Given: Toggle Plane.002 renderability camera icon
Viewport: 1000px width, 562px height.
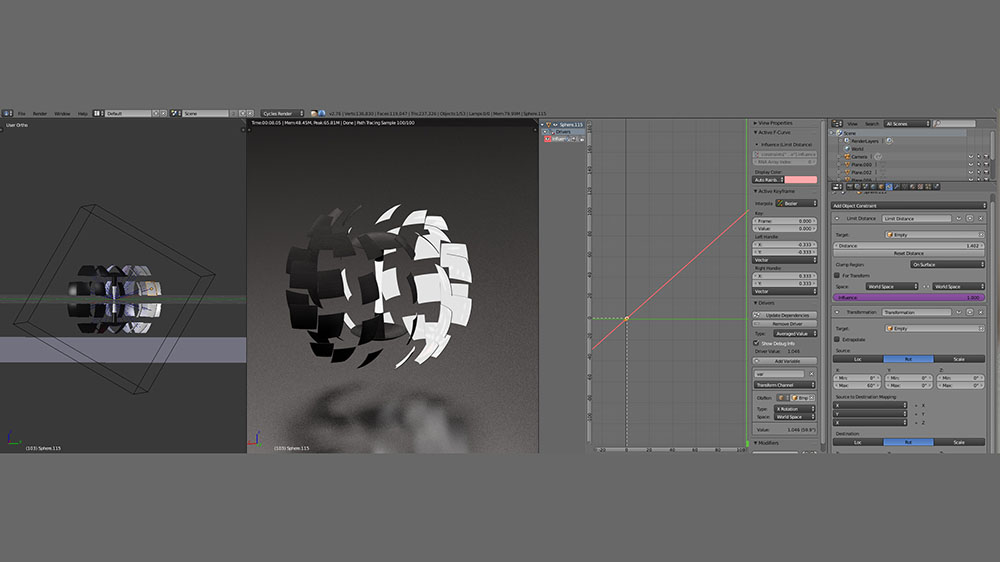Looking at the screenshot, I should (986, 172).
